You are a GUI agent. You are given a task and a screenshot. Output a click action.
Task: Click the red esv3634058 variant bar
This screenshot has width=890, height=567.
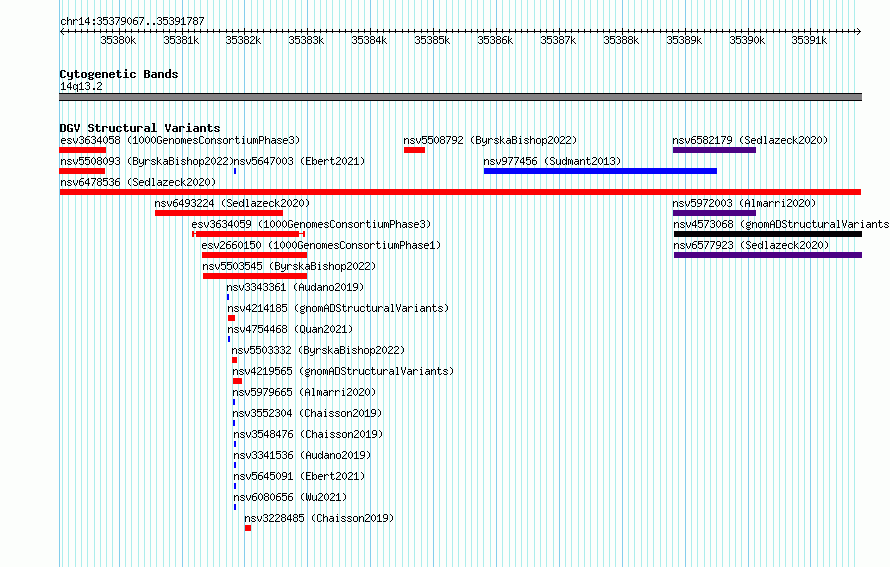point(82,150)
